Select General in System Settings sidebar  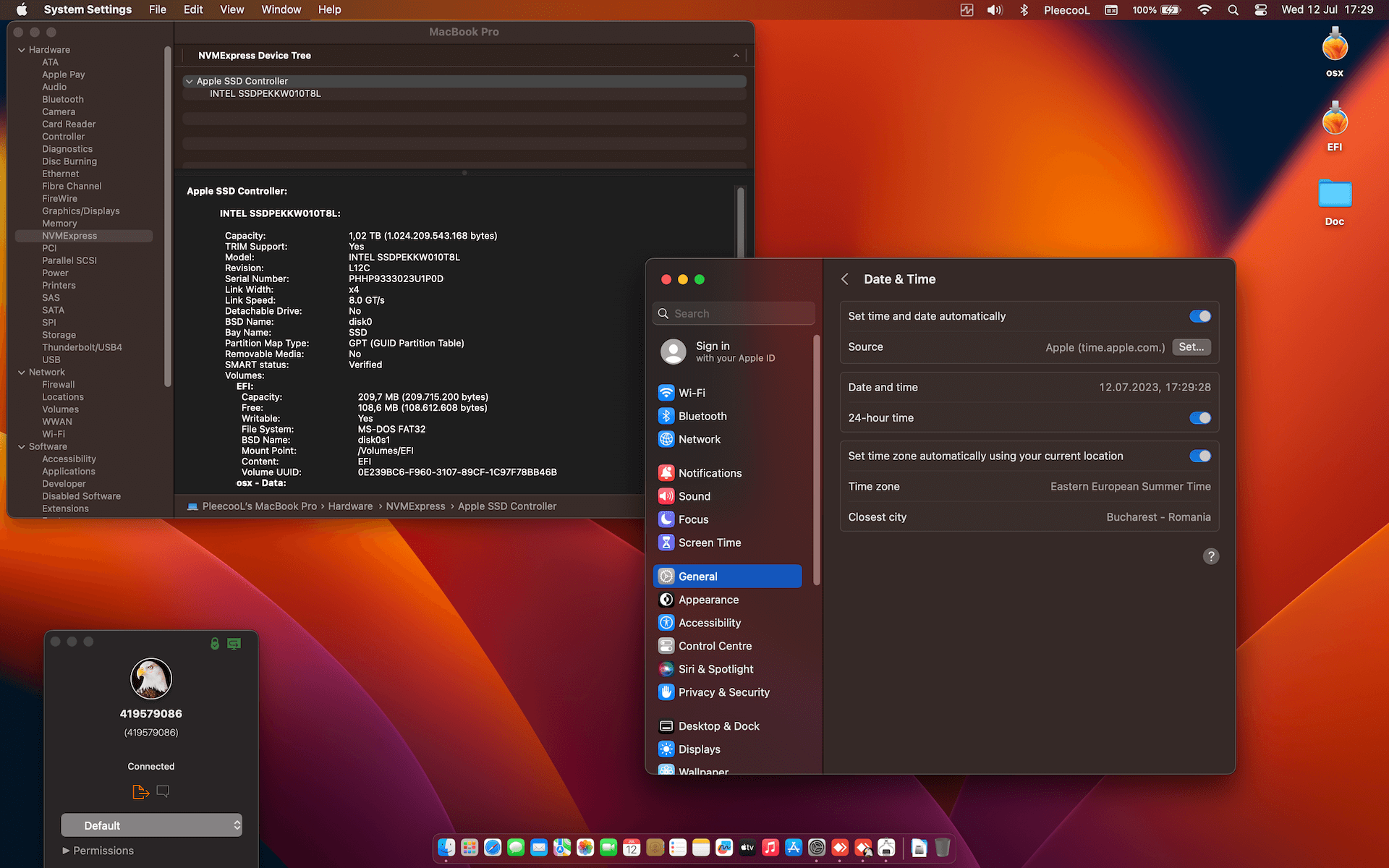click(x=727, y=576)
